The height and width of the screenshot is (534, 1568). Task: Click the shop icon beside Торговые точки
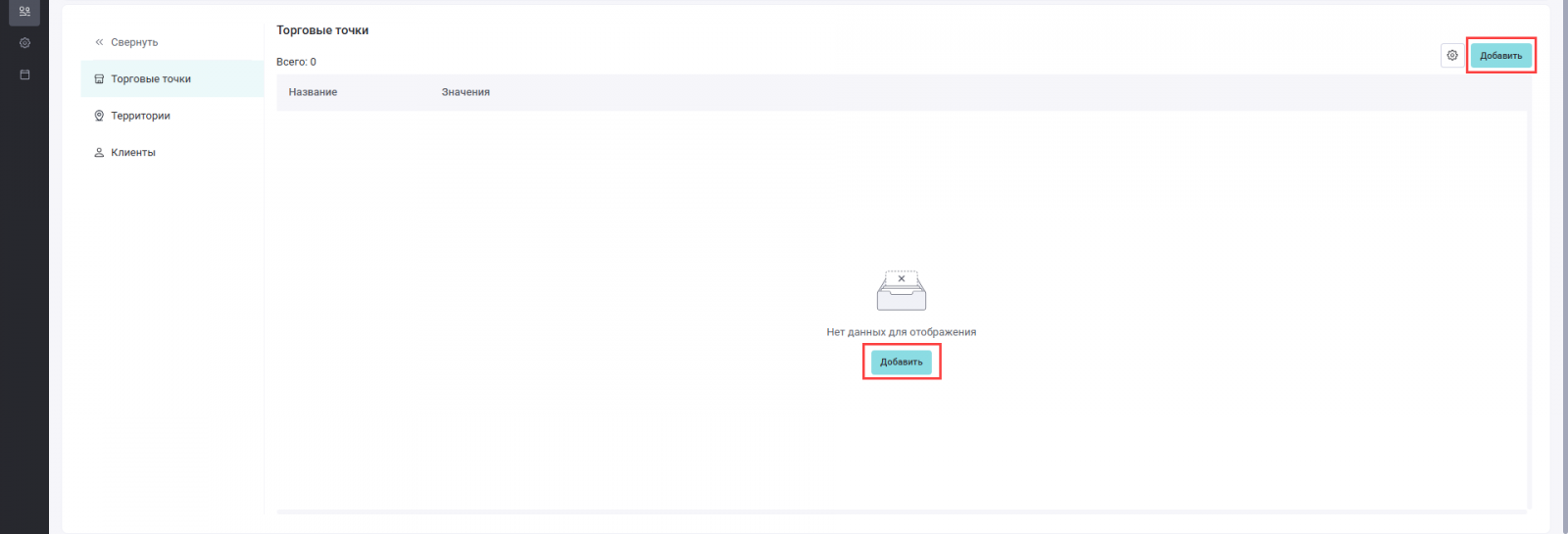click(x=99, y=79)
